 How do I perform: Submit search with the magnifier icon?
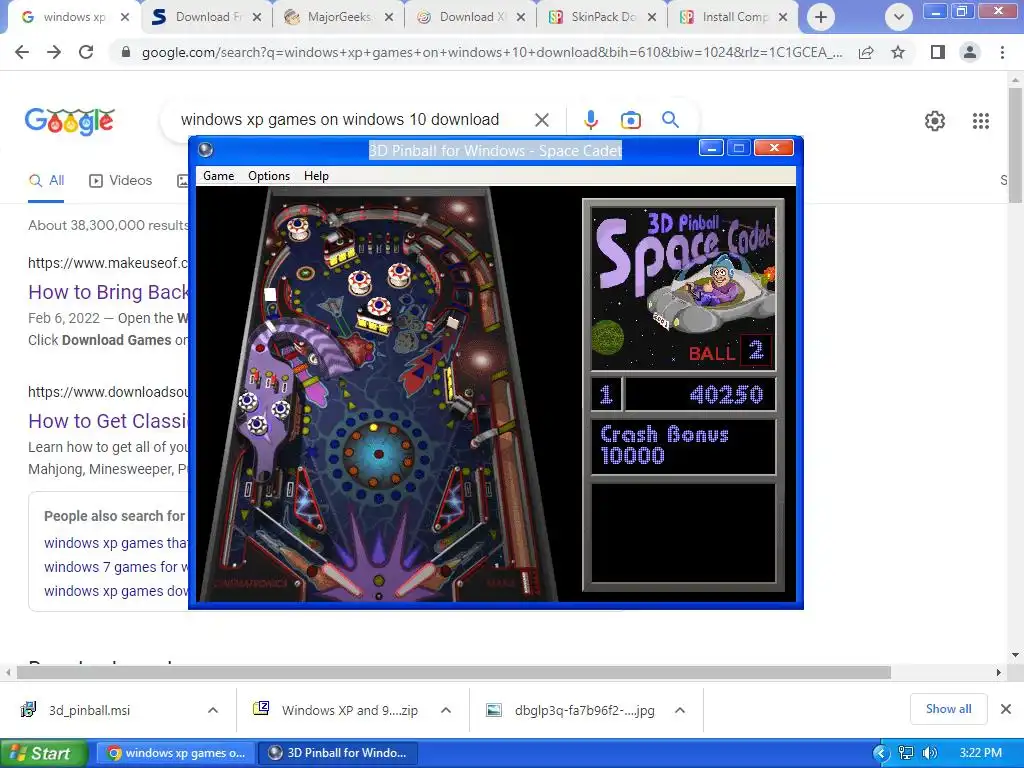point(670,120)
